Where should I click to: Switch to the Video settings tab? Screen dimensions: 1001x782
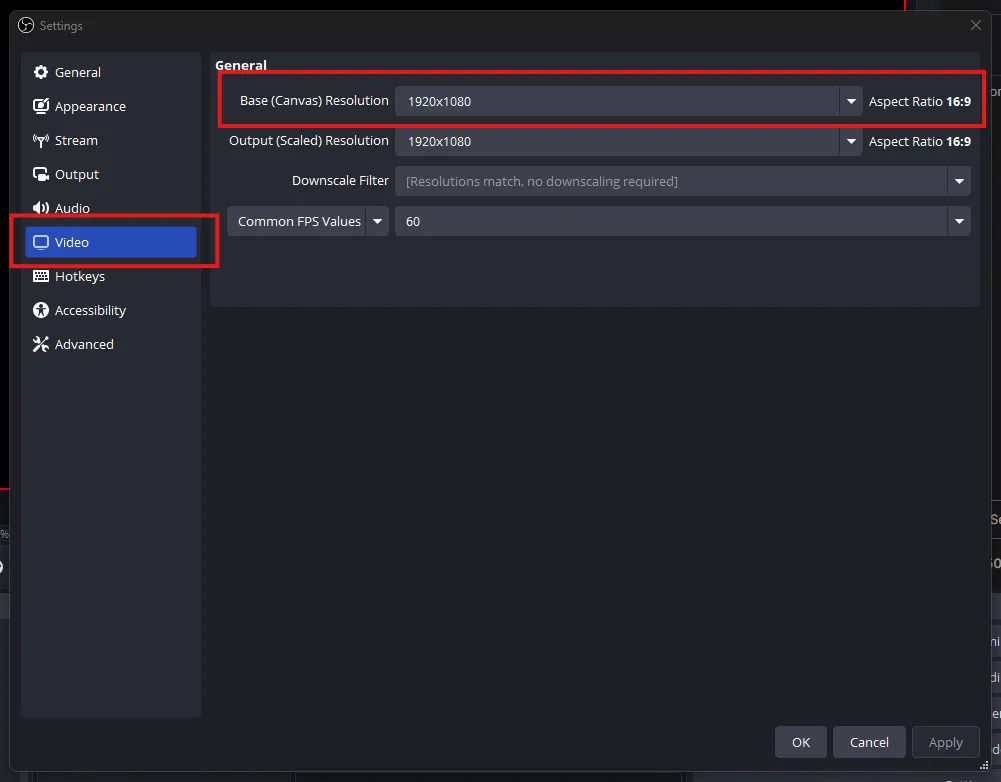pyautogui.click(x=110, y=242)
